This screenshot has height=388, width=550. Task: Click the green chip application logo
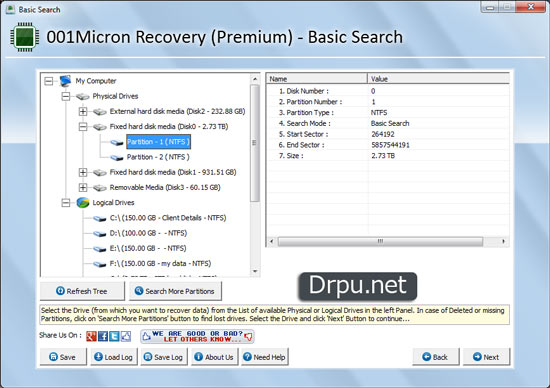[x=25, y=37]
